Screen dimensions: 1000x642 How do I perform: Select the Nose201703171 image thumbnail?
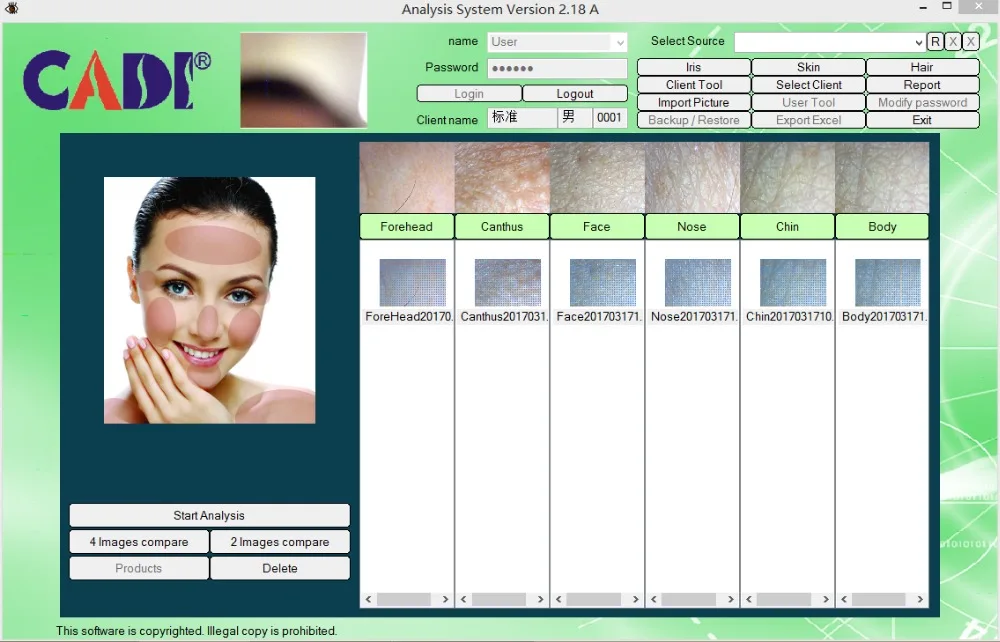[698, 282]
